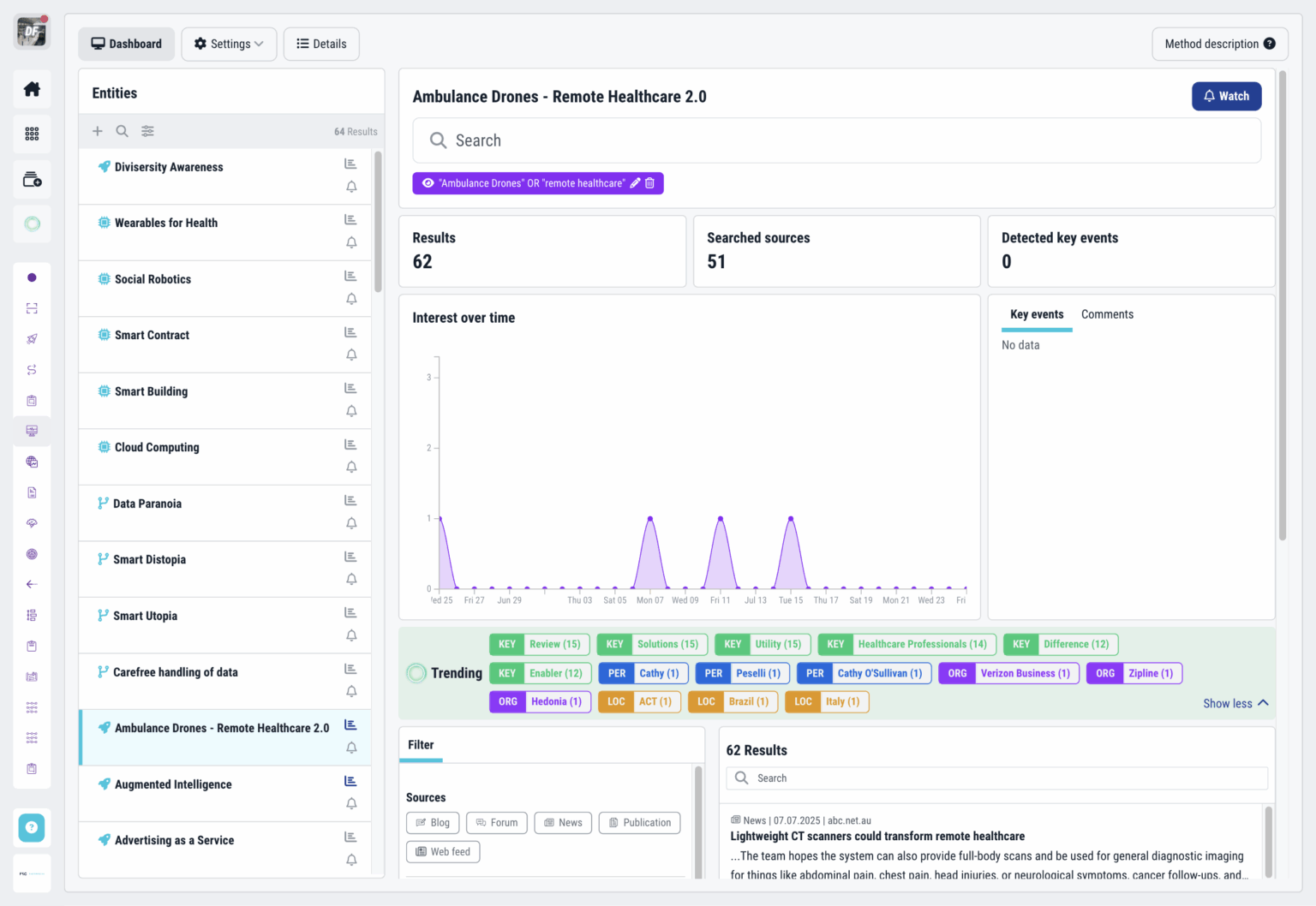
Task: Filter results by News source
Action: click(563, 822)
